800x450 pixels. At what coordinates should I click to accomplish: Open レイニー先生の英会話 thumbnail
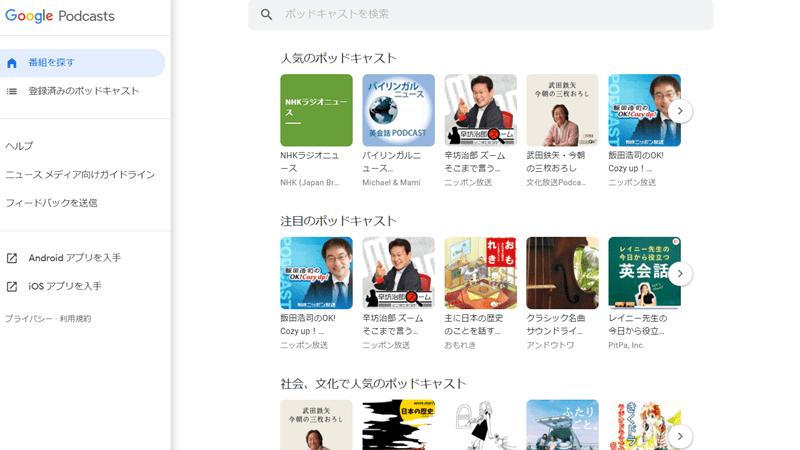644,273
